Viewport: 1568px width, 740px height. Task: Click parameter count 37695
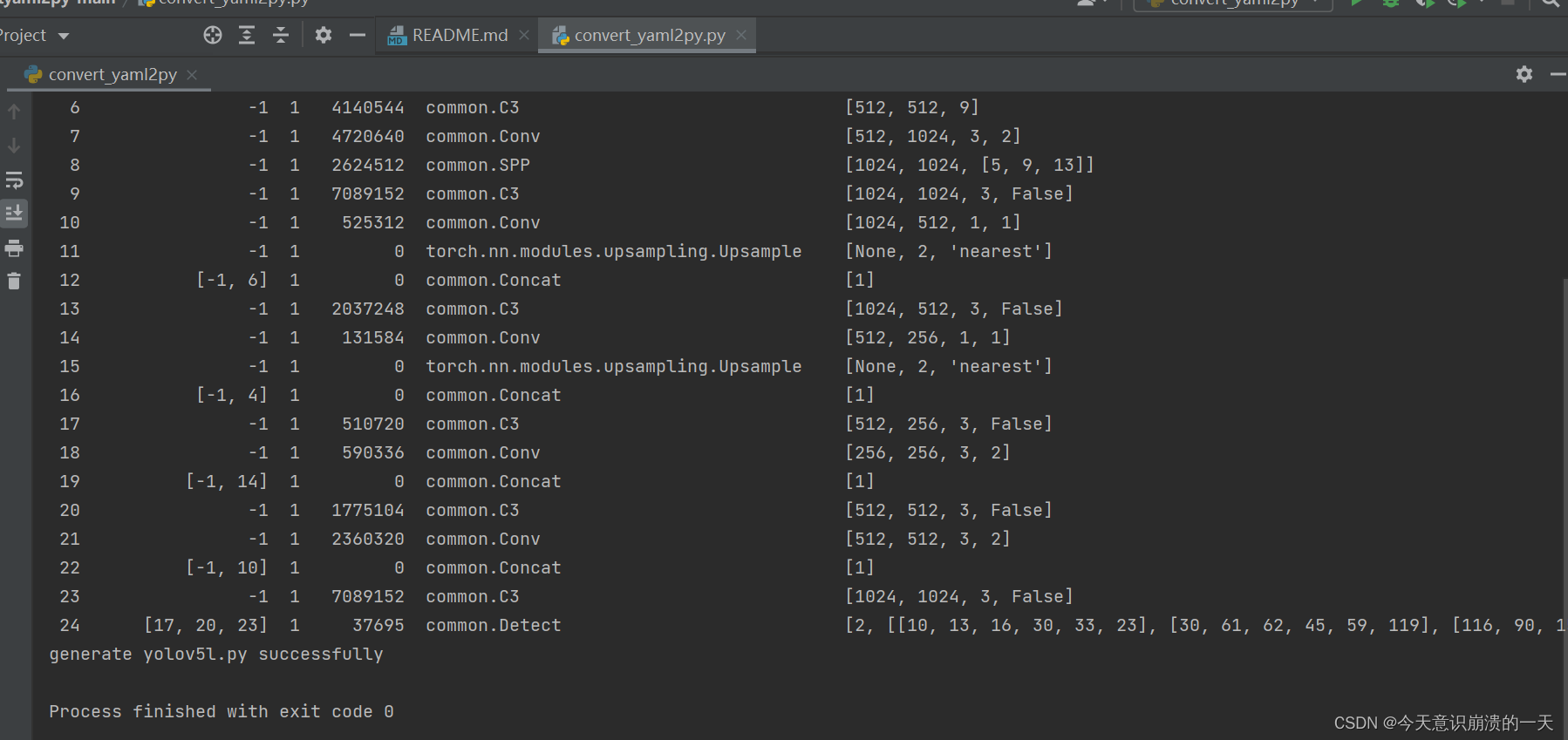(378, 625)
